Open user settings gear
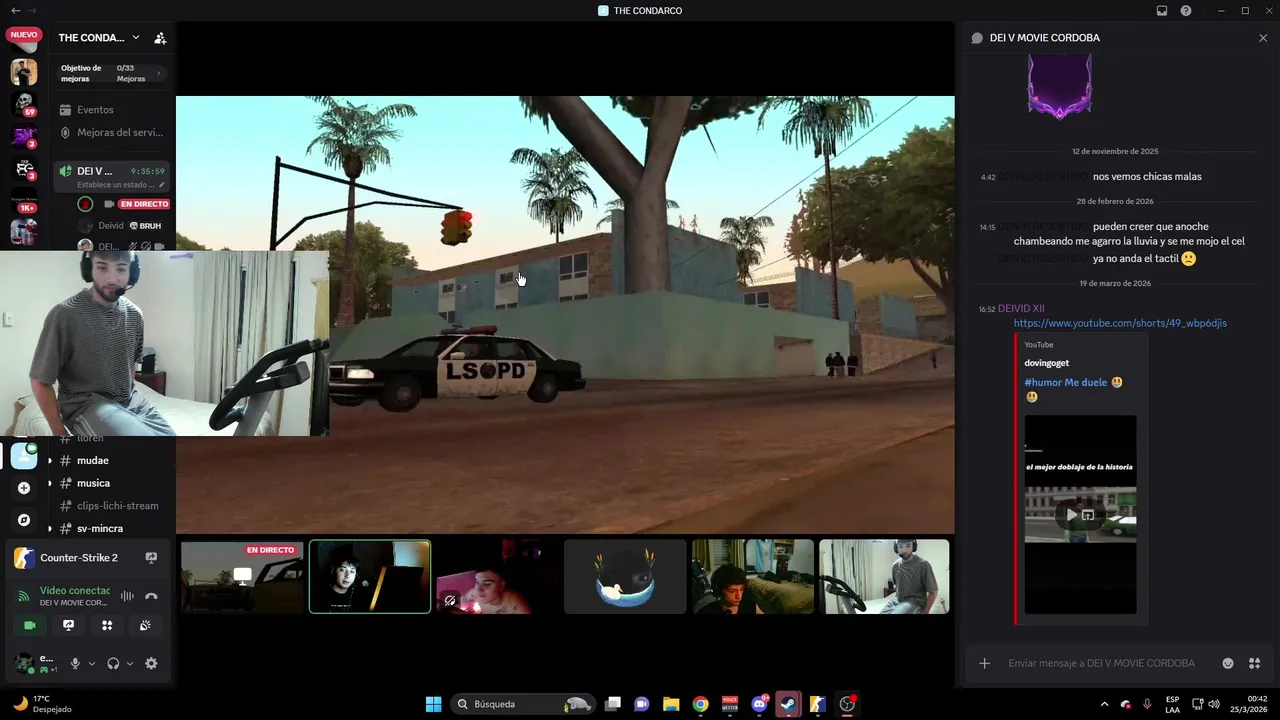 click(x=151, y=663)
